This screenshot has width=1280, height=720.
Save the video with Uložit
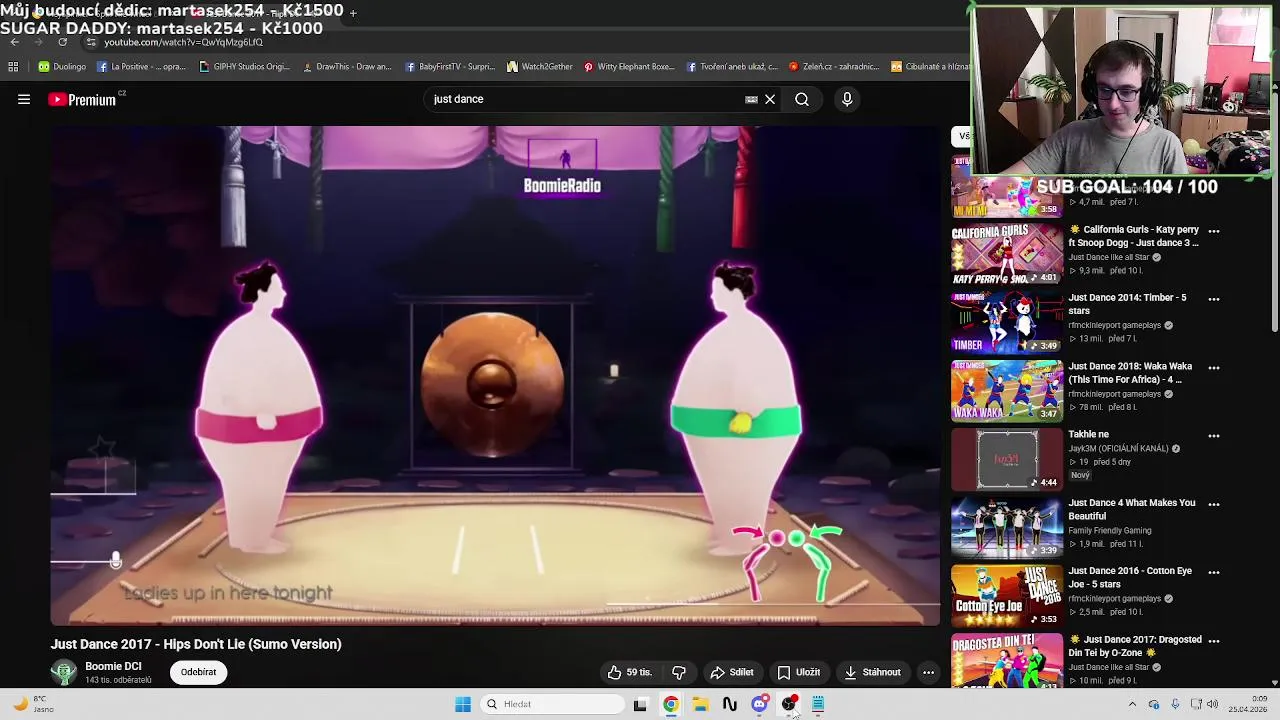click(799, 672)
